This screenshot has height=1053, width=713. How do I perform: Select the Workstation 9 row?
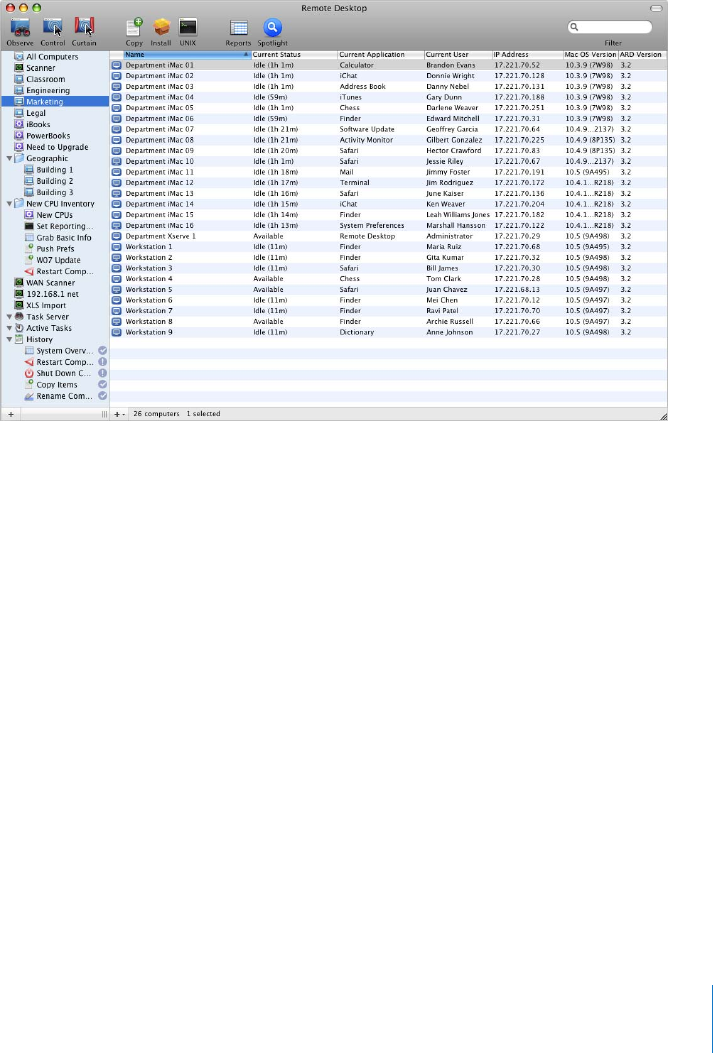(388, 332)
